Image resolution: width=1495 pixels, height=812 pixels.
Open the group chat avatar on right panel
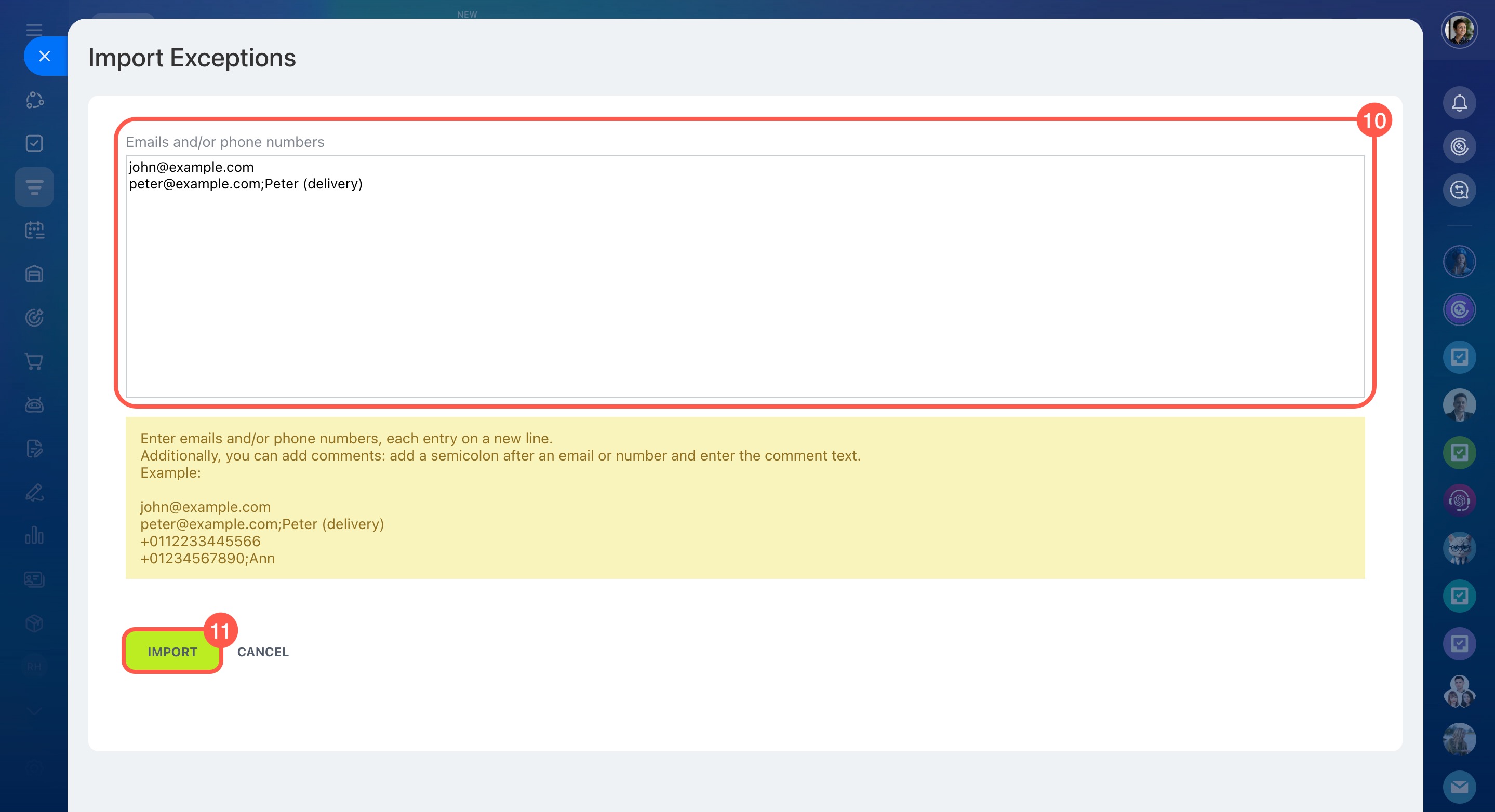pyautogui.click(x=1459, y=691)
